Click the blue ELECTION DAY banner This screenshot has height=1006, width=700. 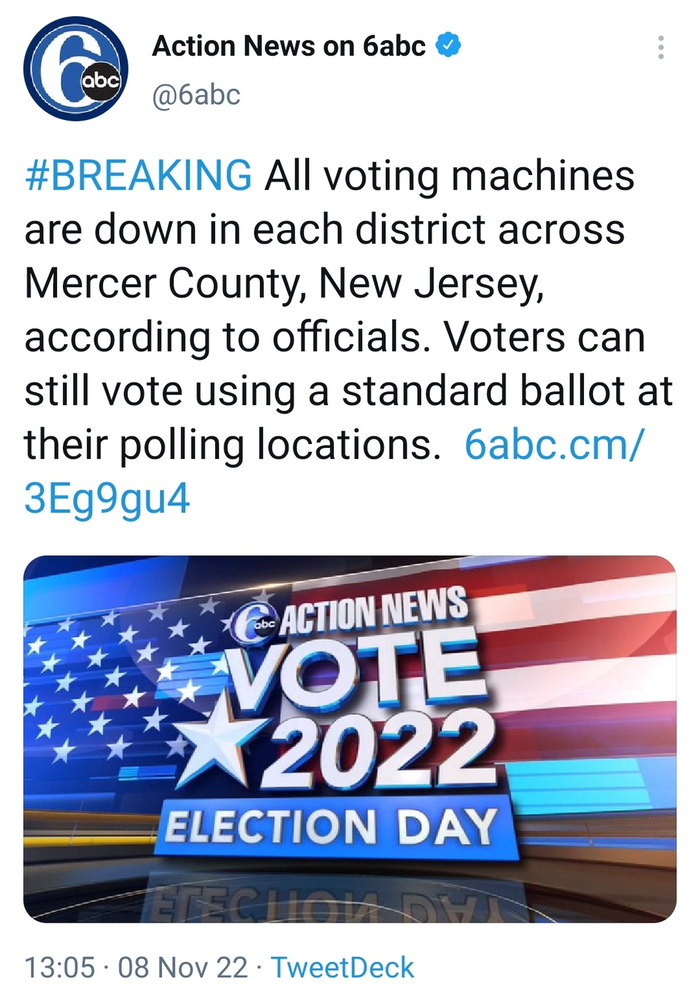(x=331, y=827)
